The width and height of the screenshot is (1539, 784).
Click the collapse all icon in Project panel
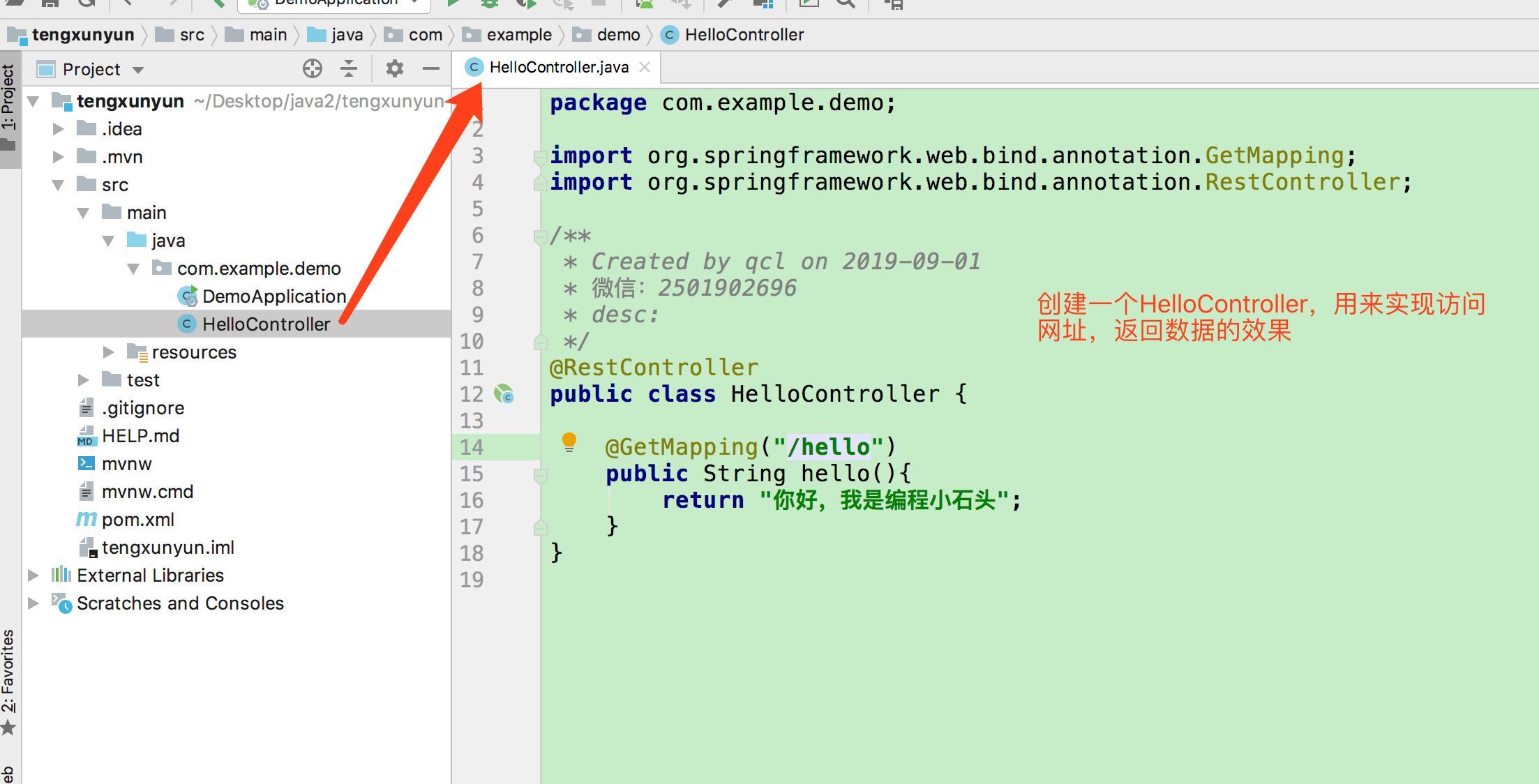[348, 68]
